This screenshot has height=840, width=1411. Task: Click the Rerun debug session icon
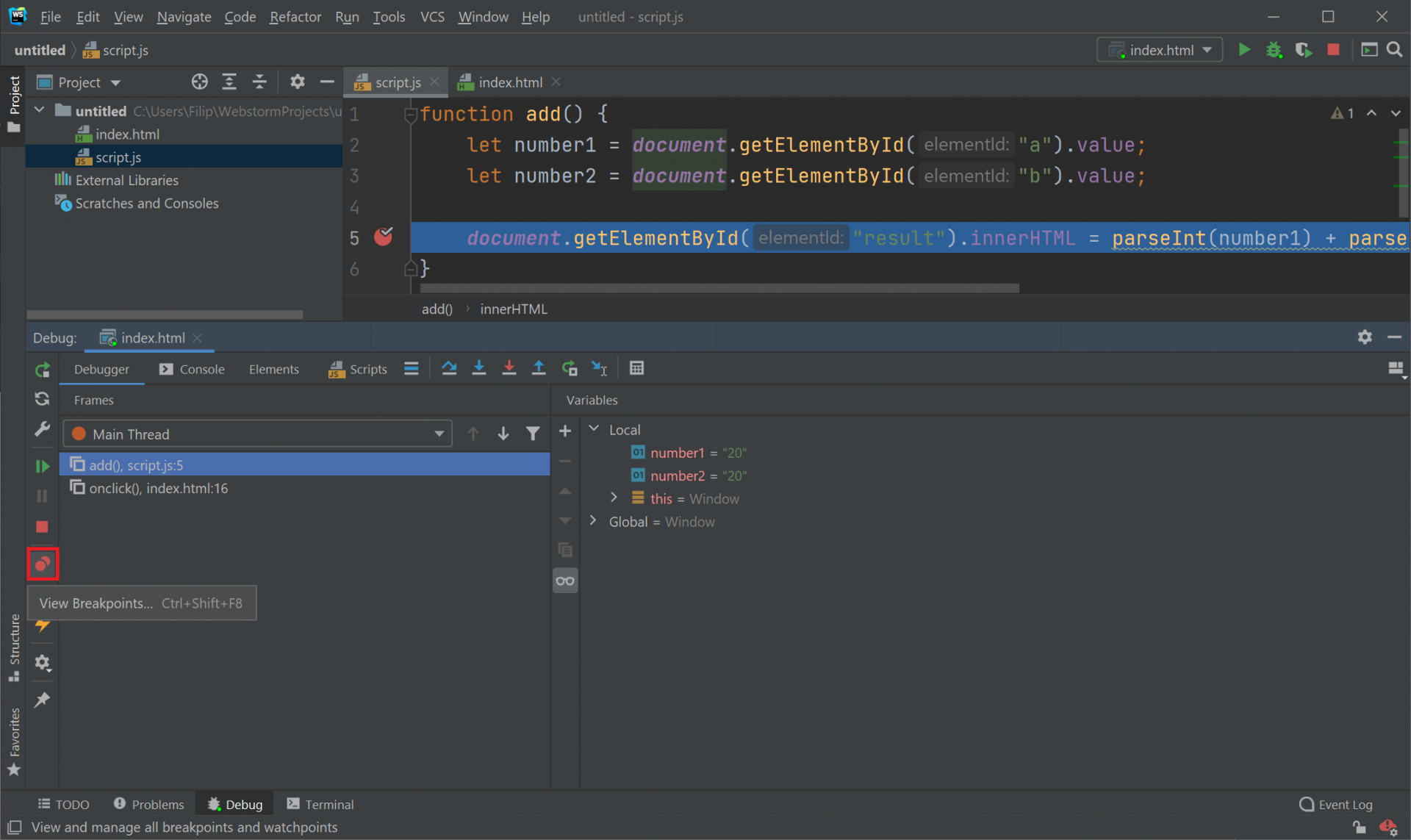pos(42,369)
